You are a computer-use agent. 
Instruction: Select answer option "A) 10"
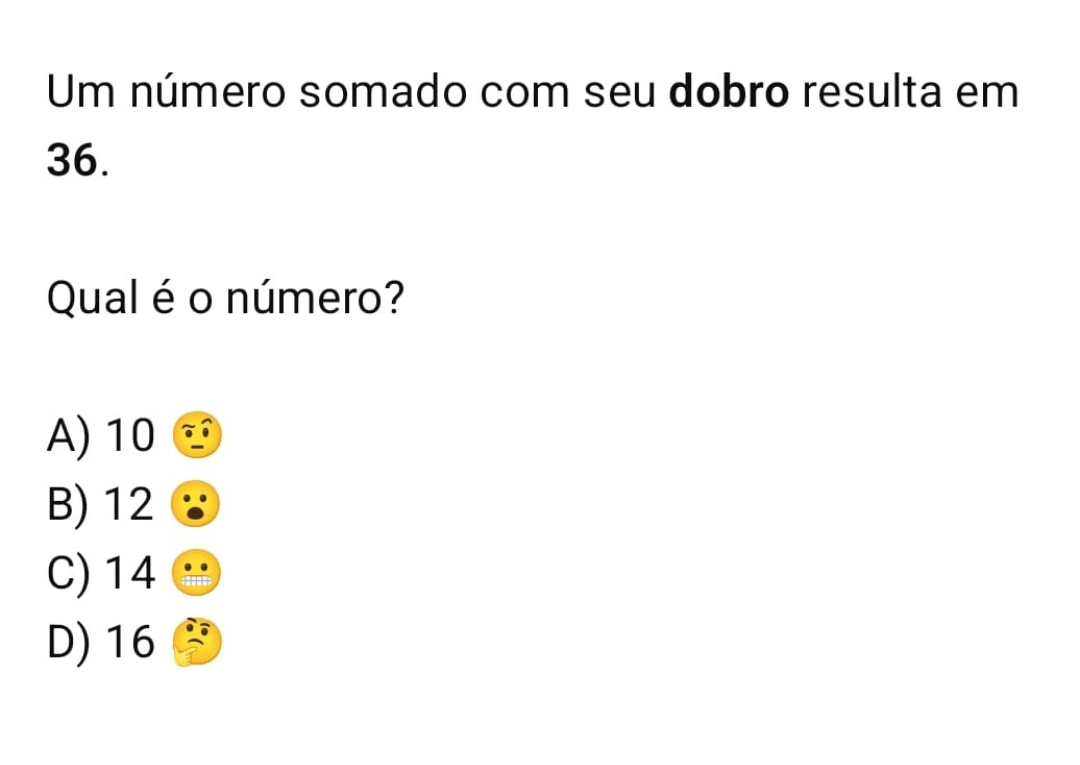point(101,436)
